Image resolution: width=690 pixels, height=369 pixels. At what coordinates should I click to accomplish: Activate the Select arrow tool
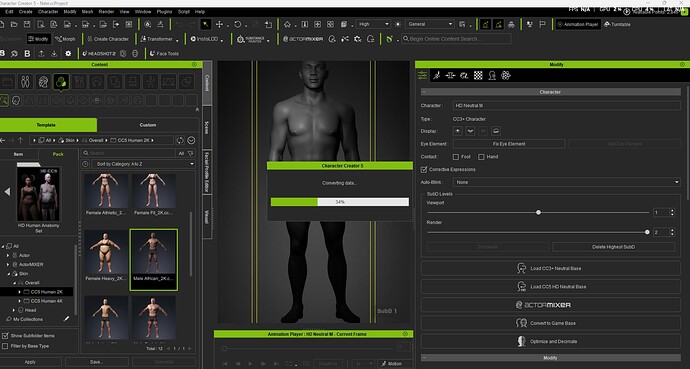[x=206, y=24]
